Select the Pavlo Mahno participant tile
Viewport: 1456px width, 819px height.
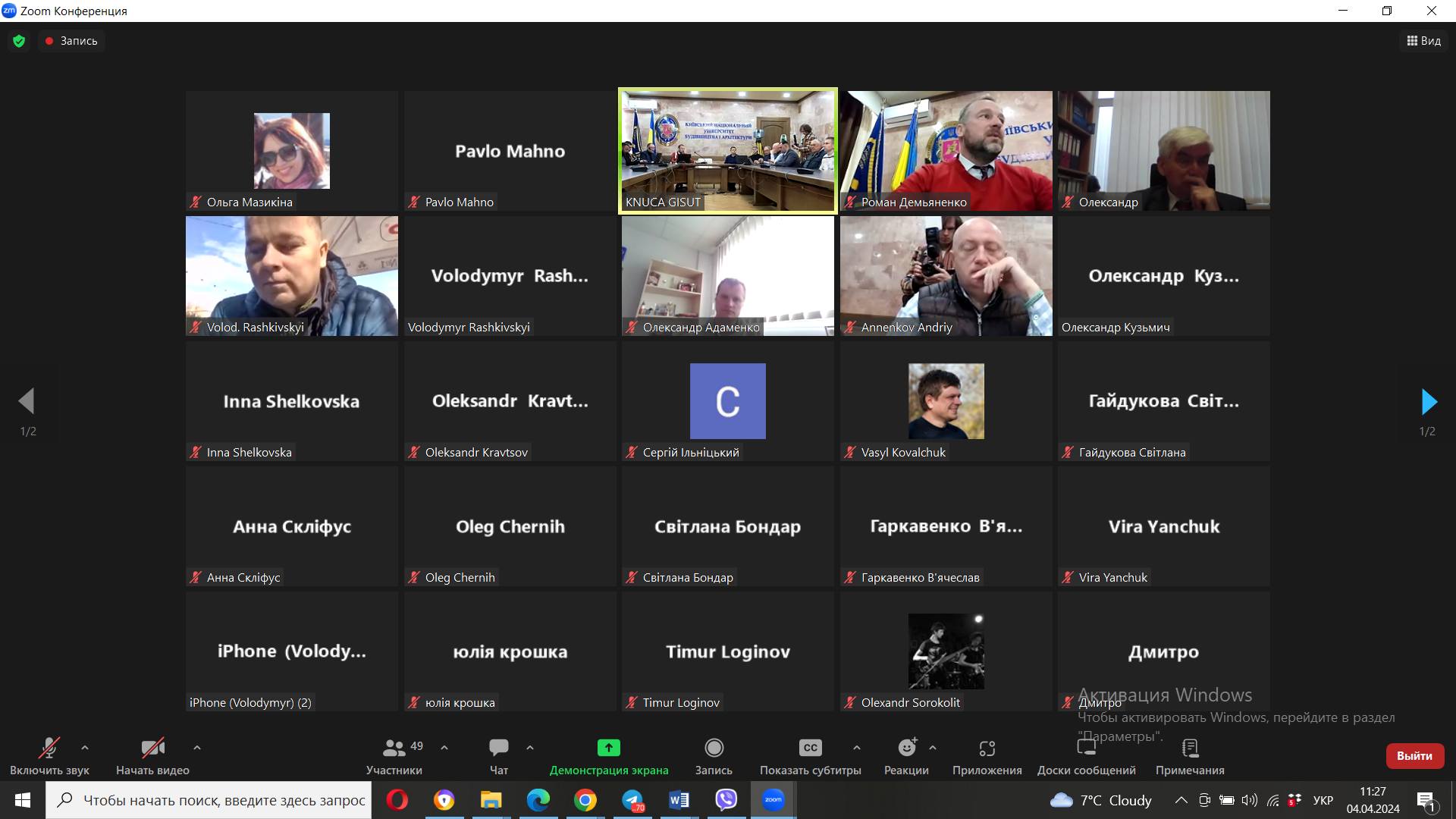point(510,151)
